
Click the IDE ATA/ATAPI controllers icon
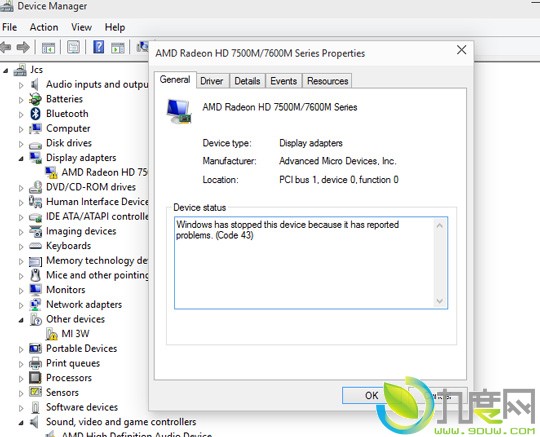(x=35, y=217)
